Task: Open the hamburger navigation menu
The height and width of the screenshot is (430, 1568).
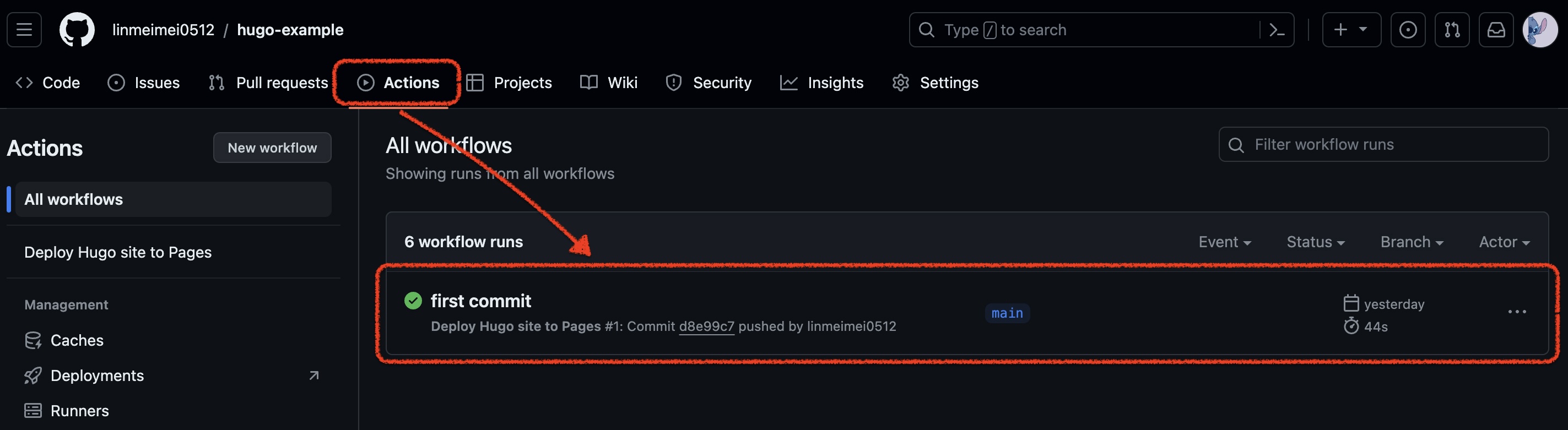Action: (x=24, y=30)
